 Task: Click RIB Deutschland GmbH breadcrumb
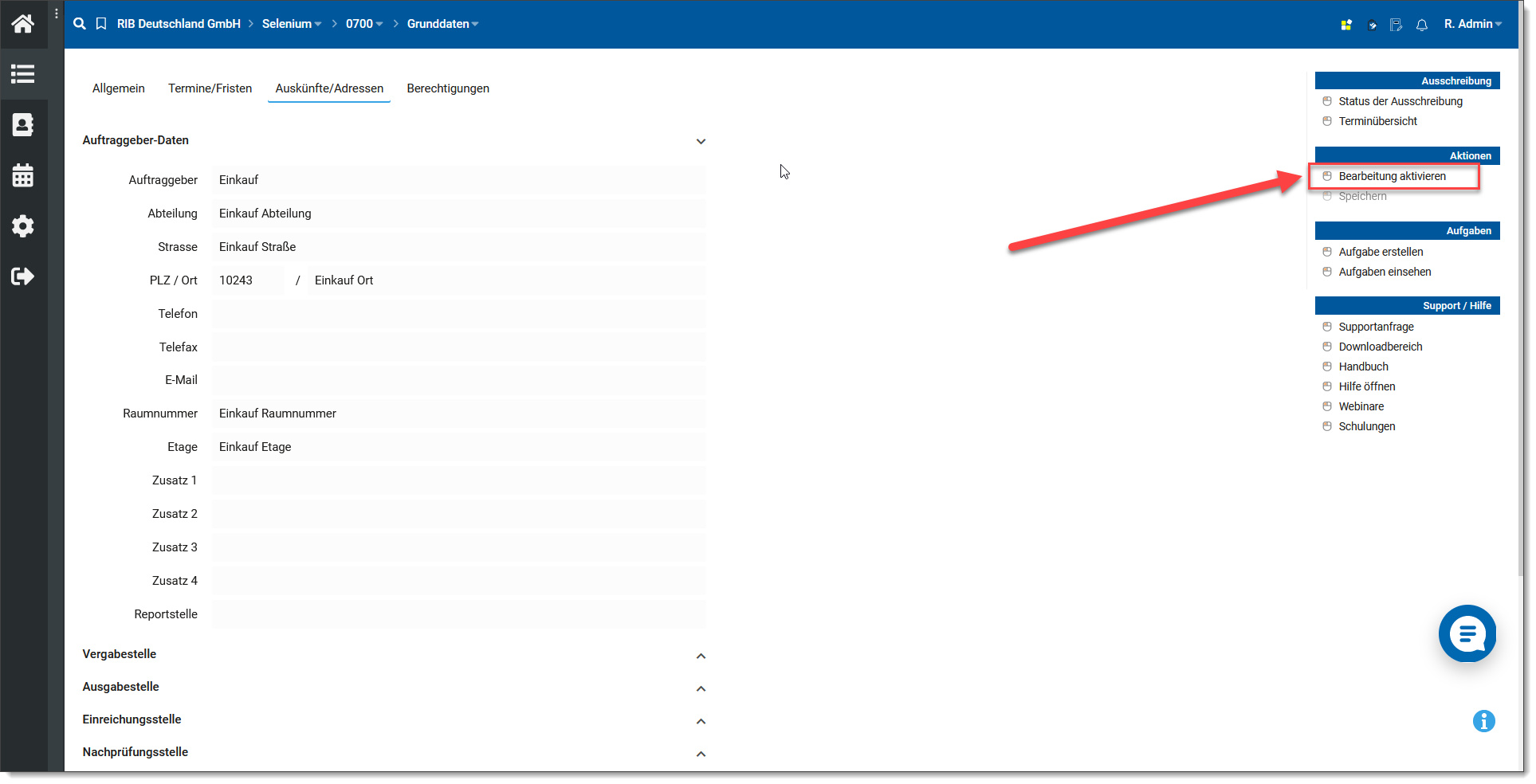(179, 24)
